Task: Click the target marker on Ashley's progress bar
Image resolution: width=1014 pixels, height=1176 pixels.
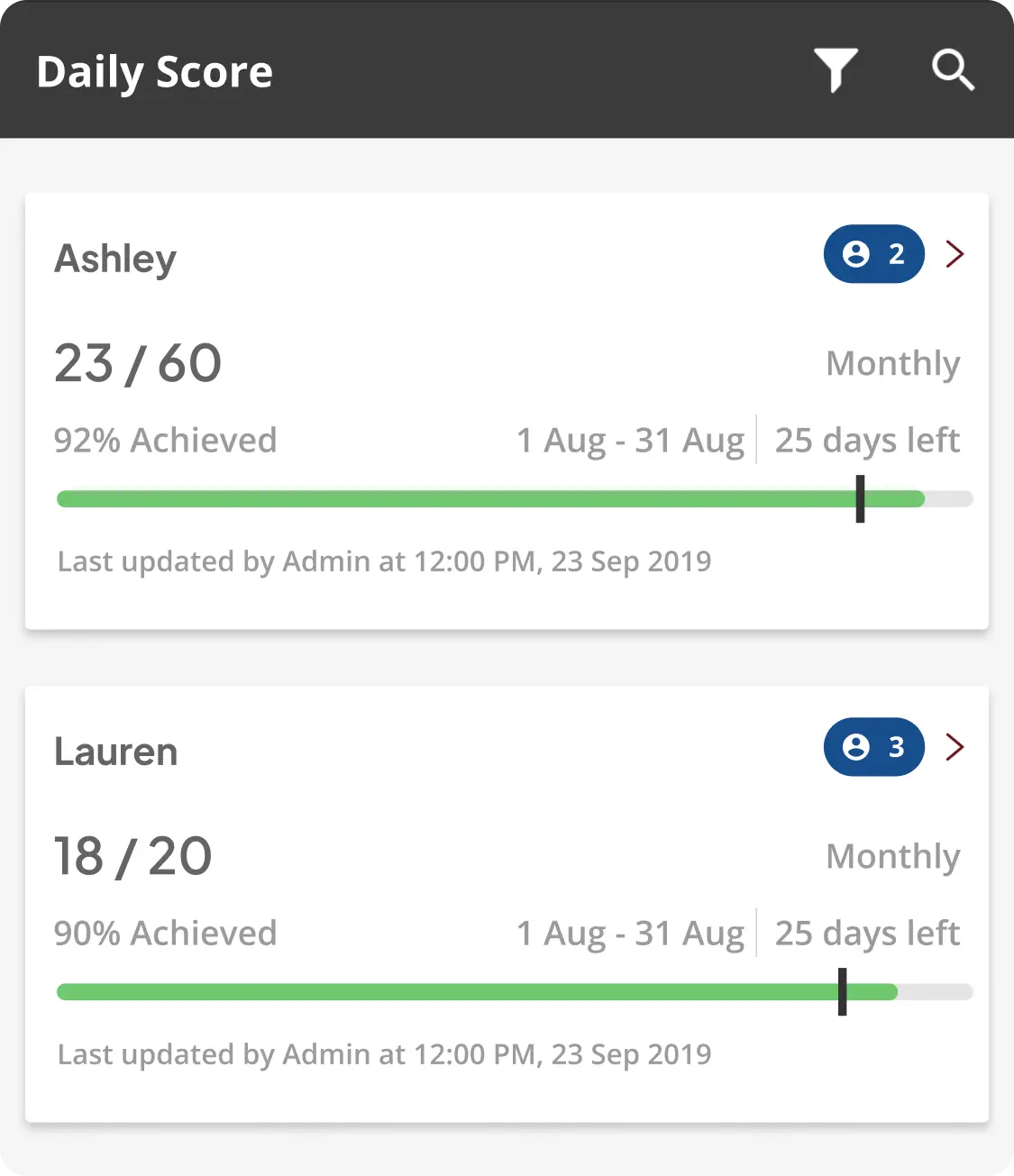Action: click(x=860, y=499)
